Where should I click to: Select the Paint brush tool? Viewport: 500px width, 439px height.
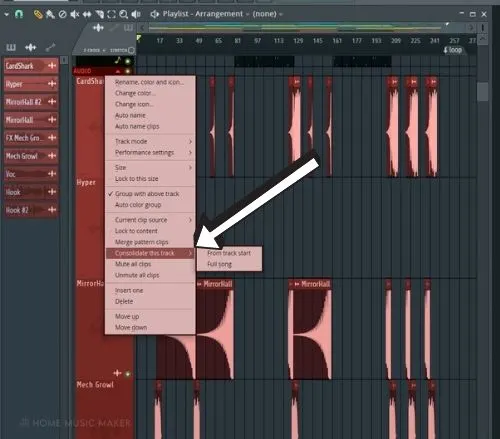point(50,14)
